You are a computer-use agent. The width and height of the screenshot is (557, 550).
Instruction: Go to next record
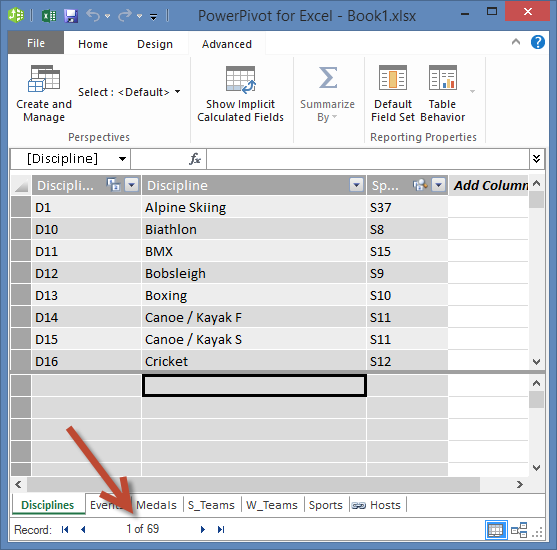(x=203, y=529)
